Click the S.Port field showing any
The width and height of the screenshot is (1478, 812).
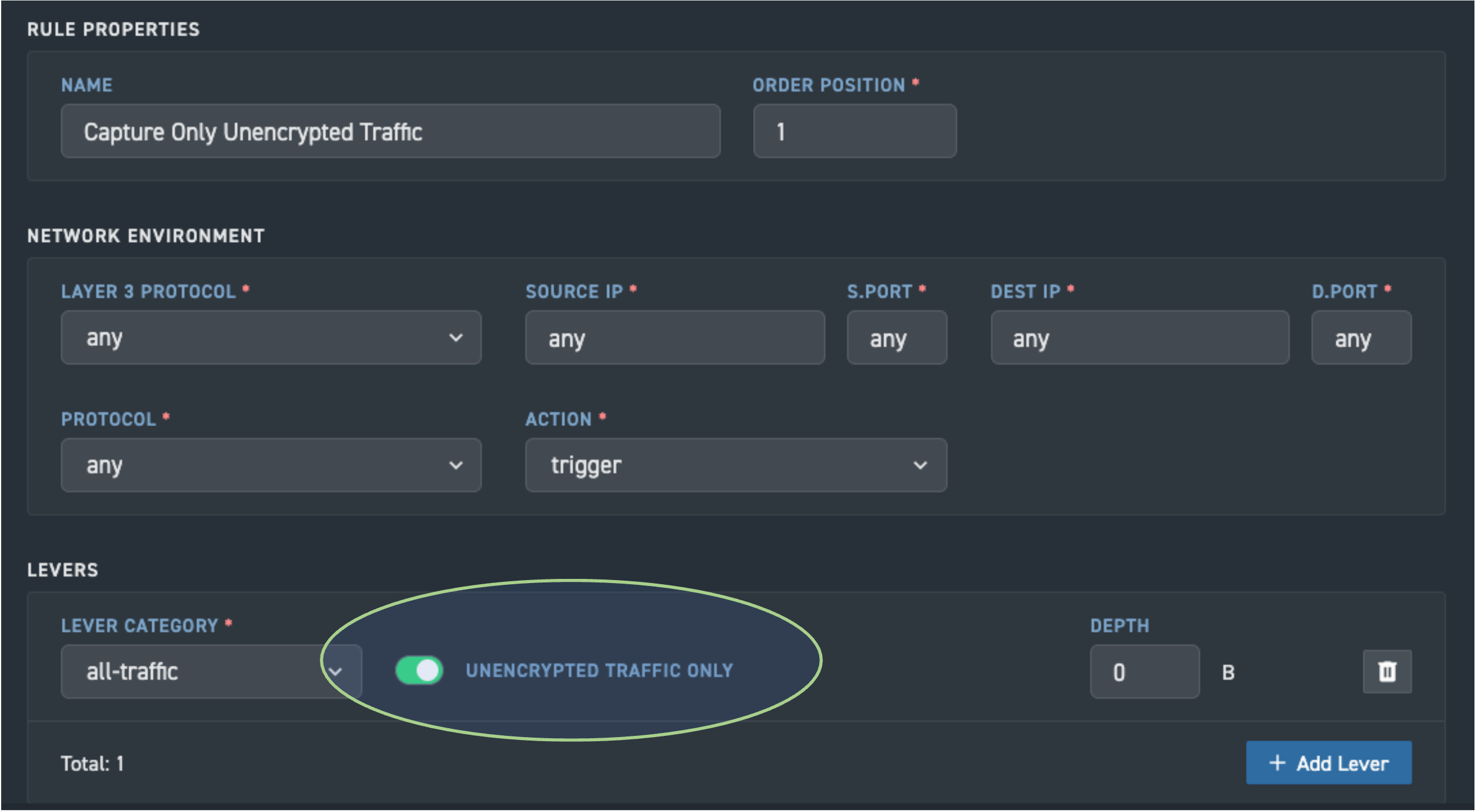[x=896, y=338]
